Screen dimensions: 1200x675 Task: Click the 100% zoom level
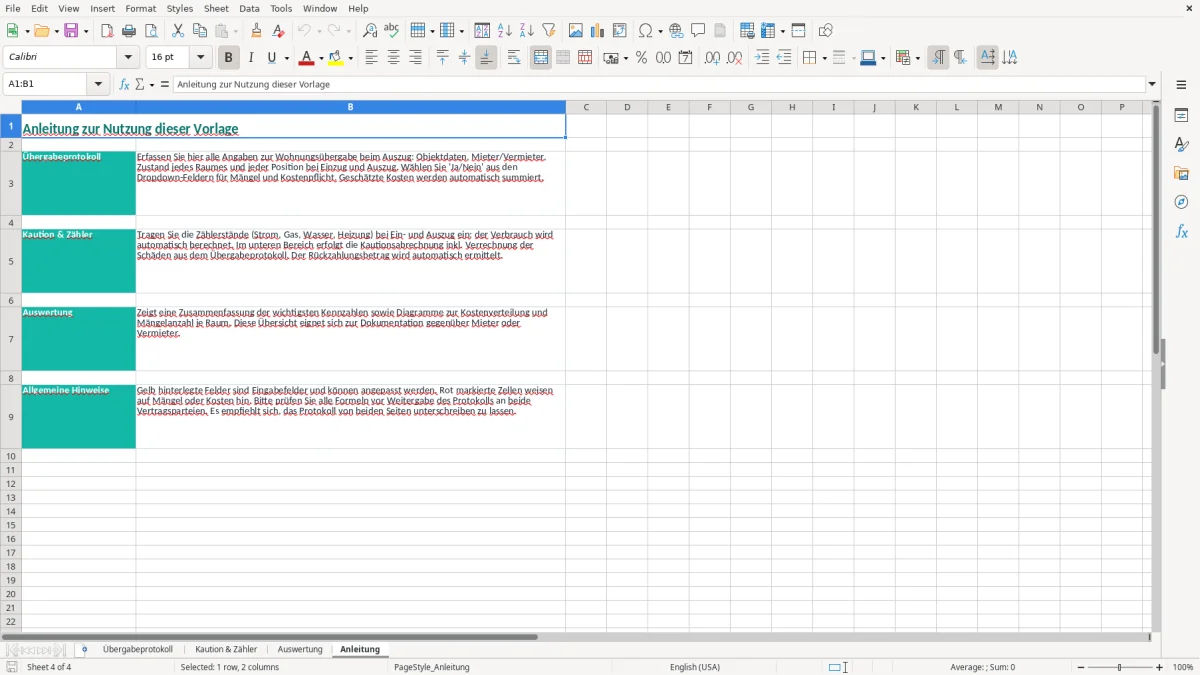(x=1183, y=667)
